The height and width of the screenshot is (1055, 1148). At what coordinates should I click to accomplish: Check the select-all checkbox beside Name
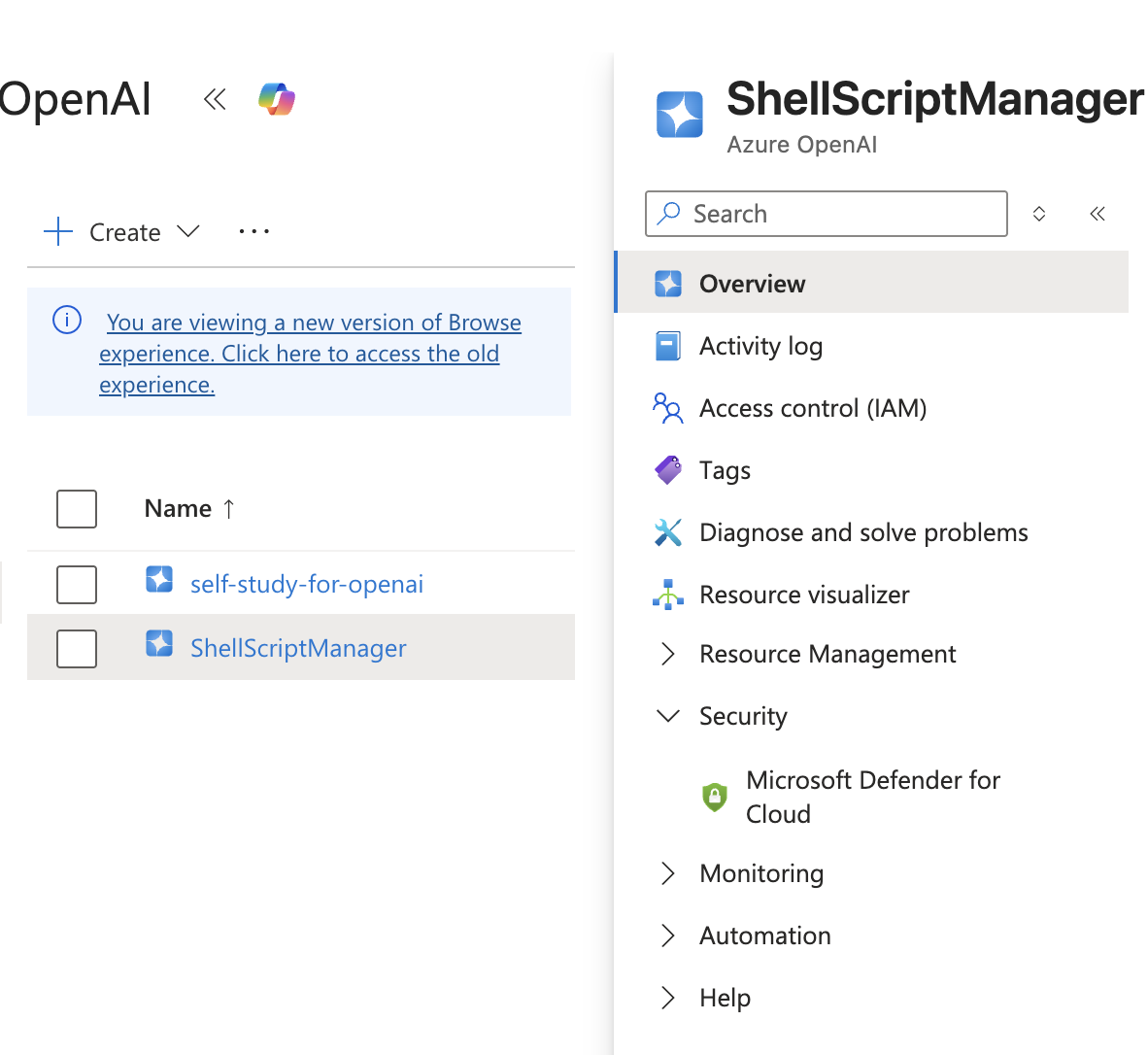[x=77, y=509]
